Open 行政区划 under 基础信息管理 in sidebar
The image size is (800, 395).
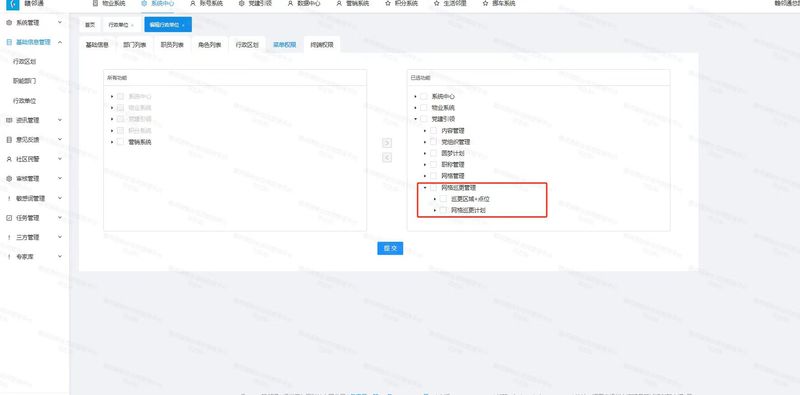coord(24,62)
